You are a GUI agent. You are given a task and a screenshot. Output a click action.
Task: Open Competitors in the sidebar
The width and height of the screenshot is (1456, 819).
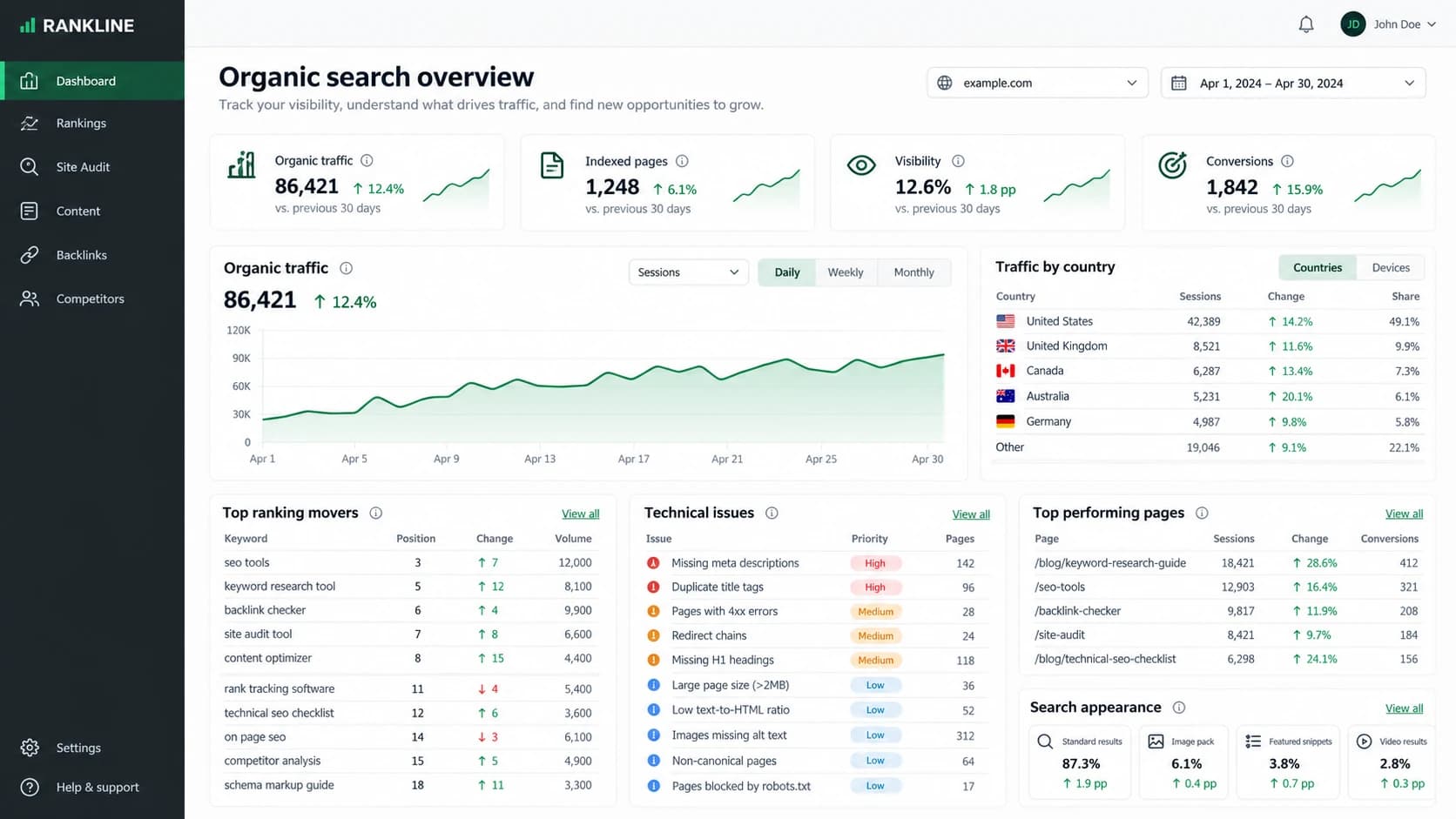[92, 299]
